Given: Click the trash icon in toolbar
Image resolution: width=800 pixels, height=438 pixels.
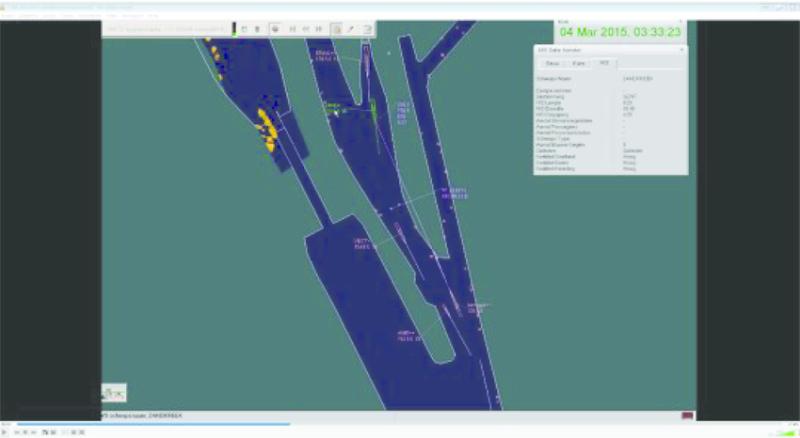Looking at the screenshot, I should 257,29.
